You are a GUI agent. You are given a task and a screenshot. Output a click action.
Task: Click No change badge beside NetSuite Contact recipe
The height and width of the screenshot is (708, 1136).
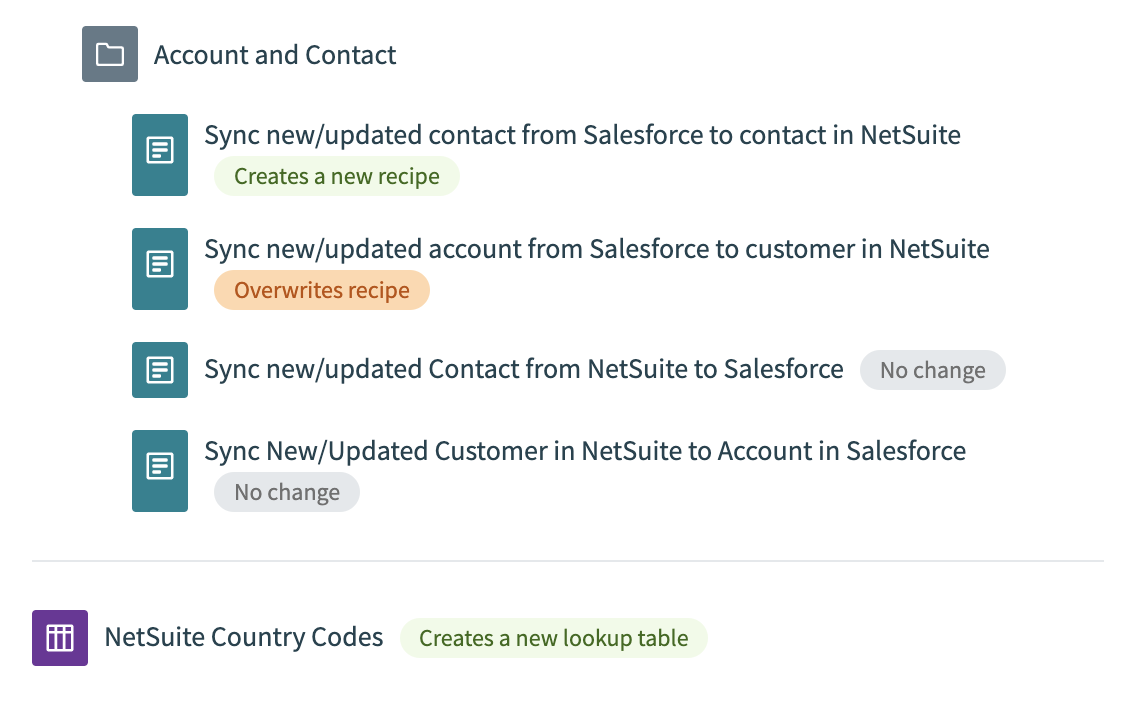[932, 371]
